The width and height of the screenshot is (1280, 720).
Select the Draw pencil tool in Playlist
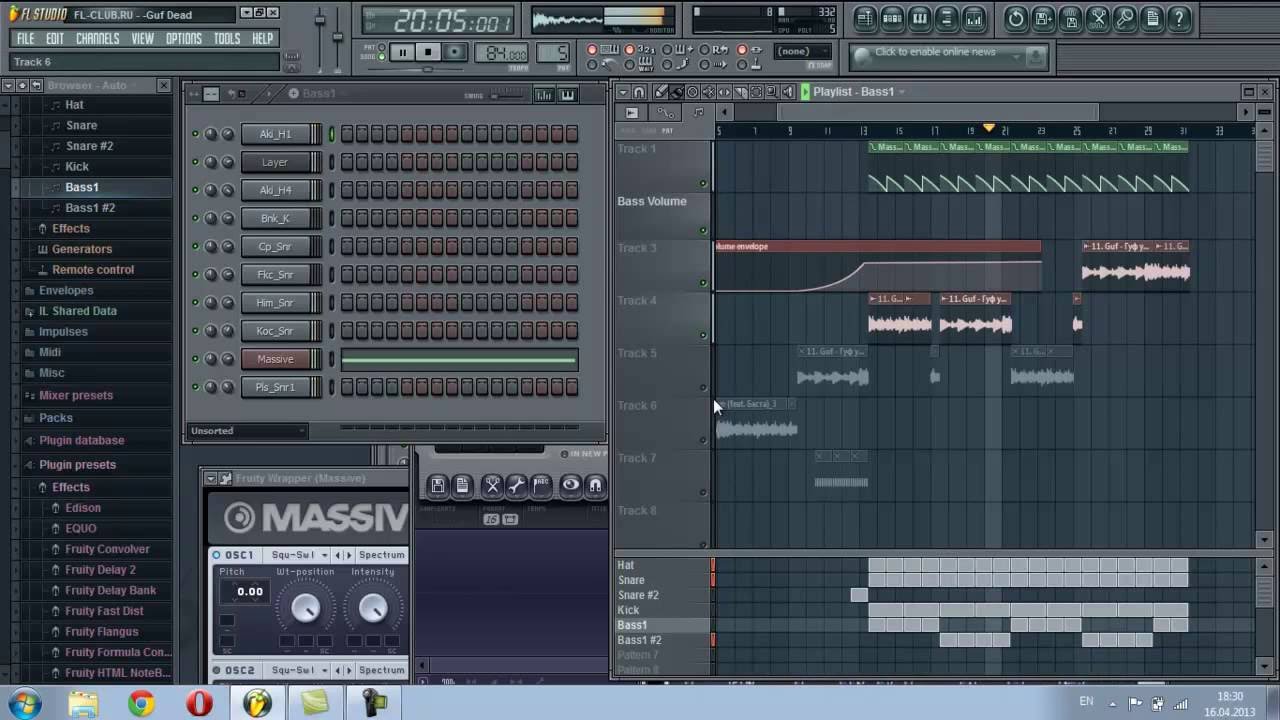pyautogui.click(x=661, y=92)
